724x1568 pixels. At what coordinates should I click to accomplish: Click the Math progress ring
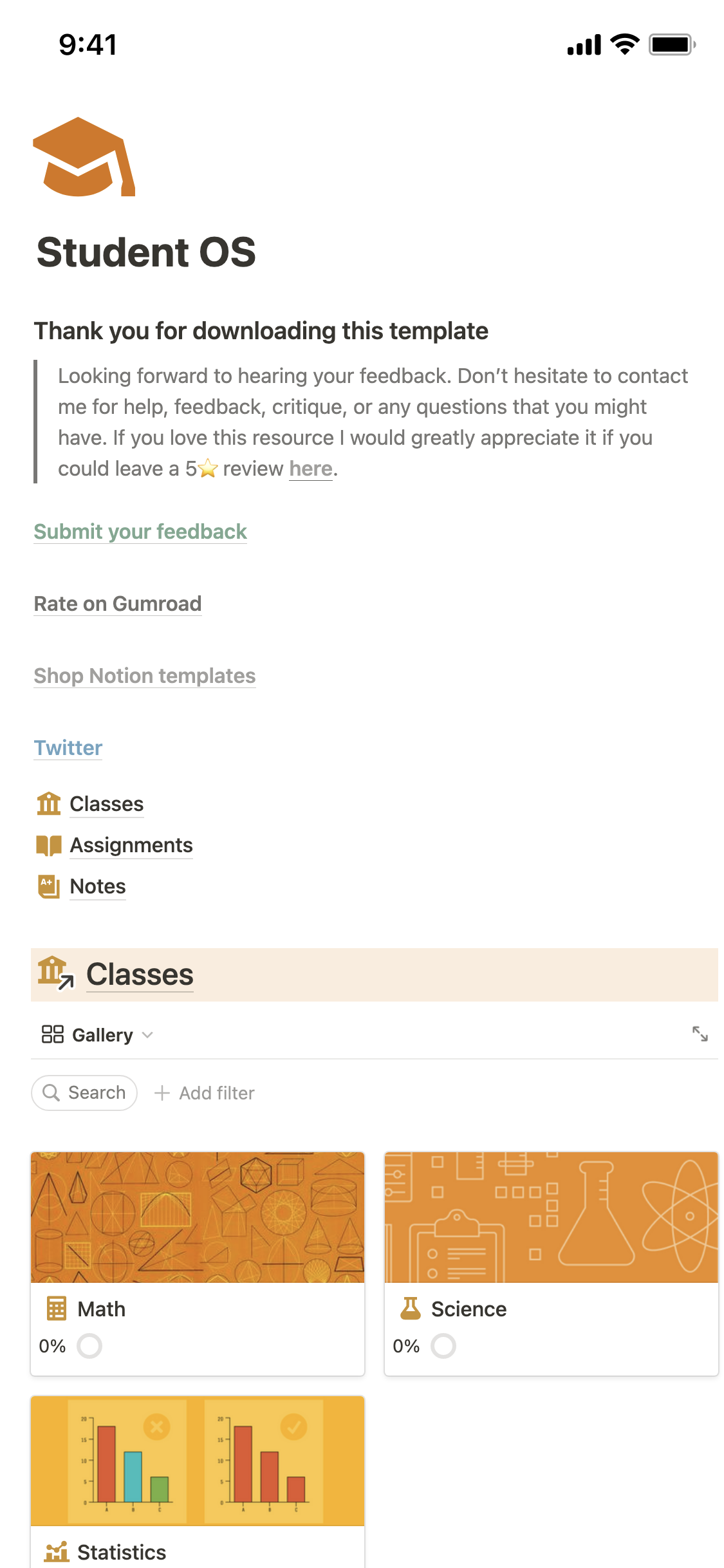click(89, 1346)
